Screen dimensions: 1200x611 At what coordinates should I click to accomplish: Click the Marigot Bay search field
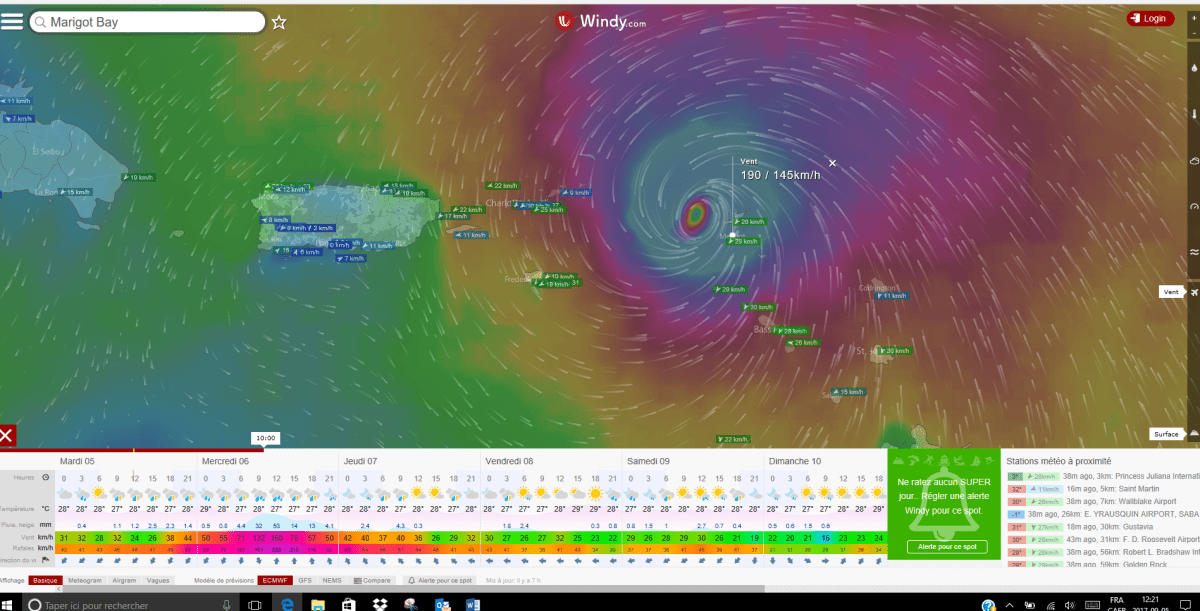150,22
